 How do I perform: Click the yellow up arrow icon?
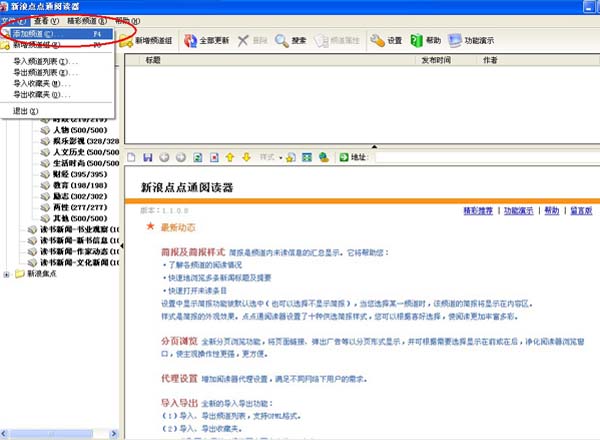(x=230, y=157)
